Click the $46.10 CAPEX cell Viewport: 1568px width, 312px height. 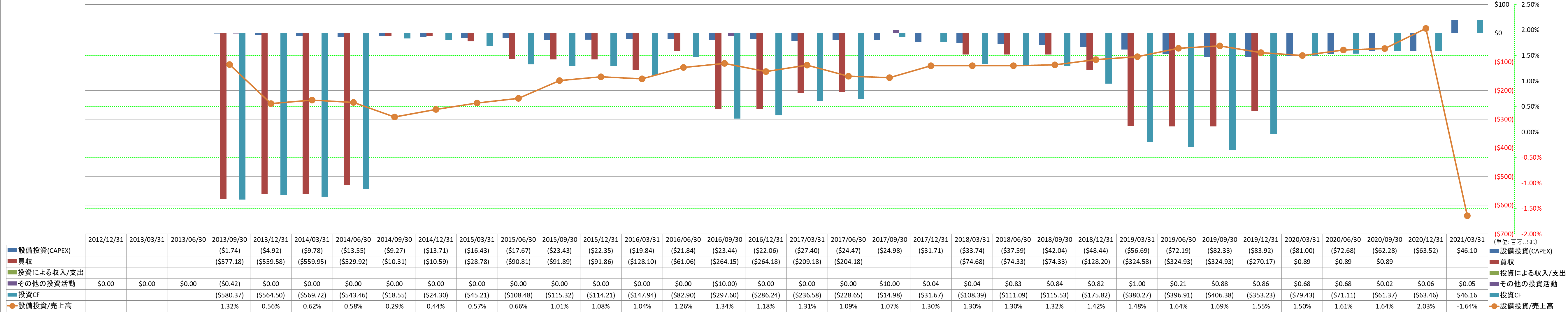coord(1467,251)
